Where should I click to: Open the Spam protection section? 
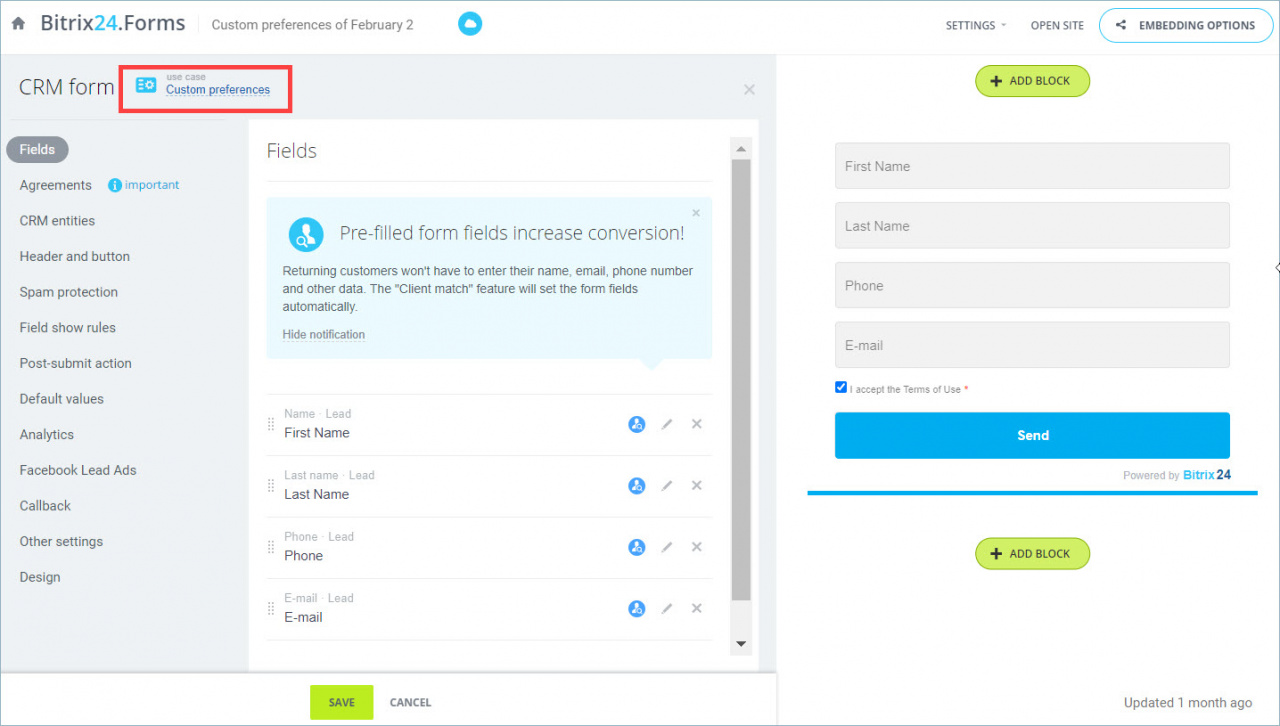click(x=69, y=292)
